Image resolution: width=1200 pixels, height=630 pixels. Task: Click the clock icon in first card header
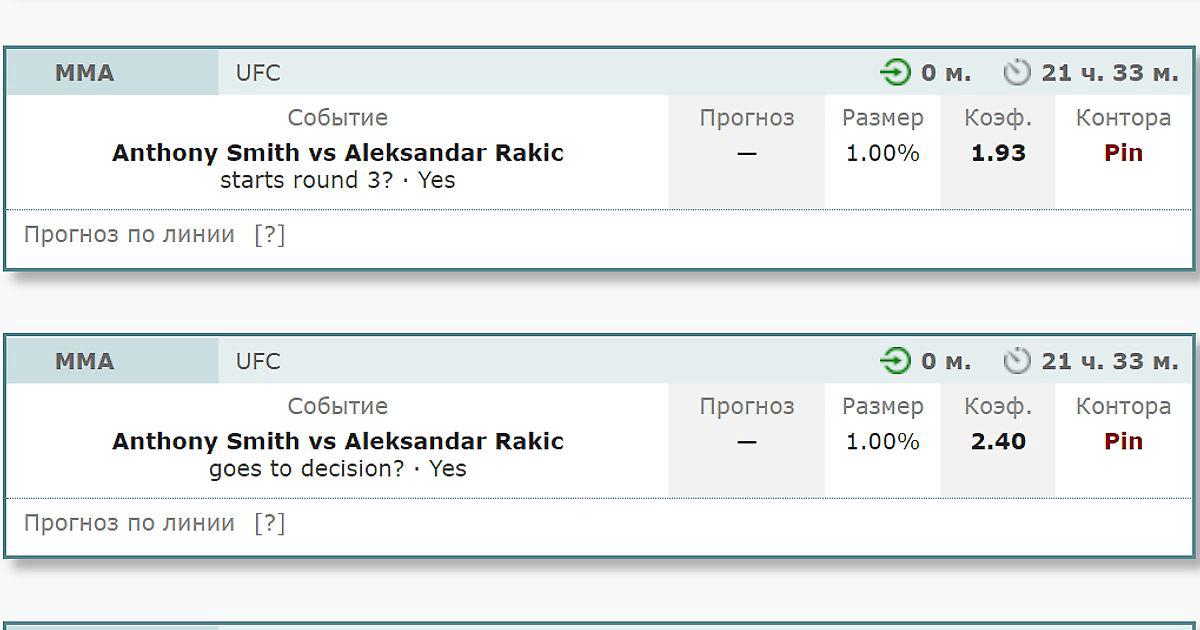click(1017, 73)
